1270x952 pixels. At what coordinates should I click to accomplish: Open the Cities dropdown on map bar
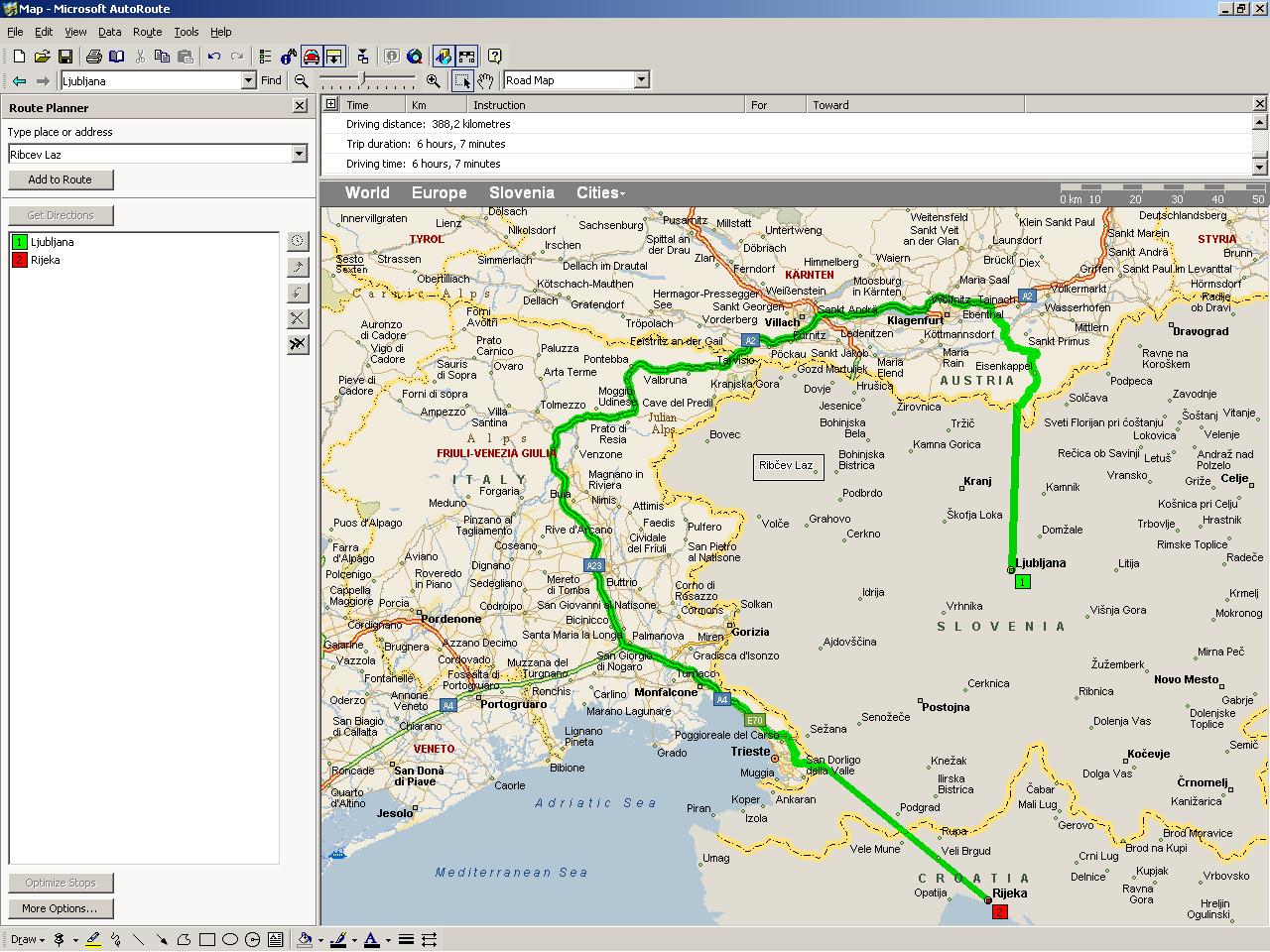[x=601, y=193]
